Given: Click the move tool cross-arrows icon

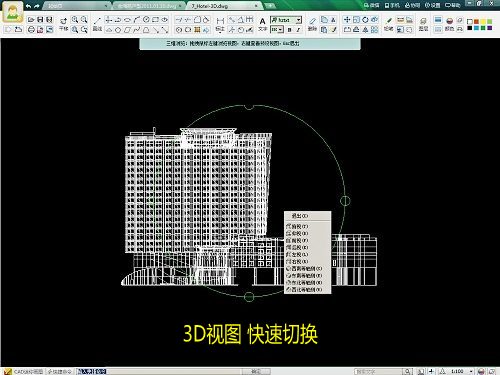Looking at the screenshot, I should tap(347, 20).
